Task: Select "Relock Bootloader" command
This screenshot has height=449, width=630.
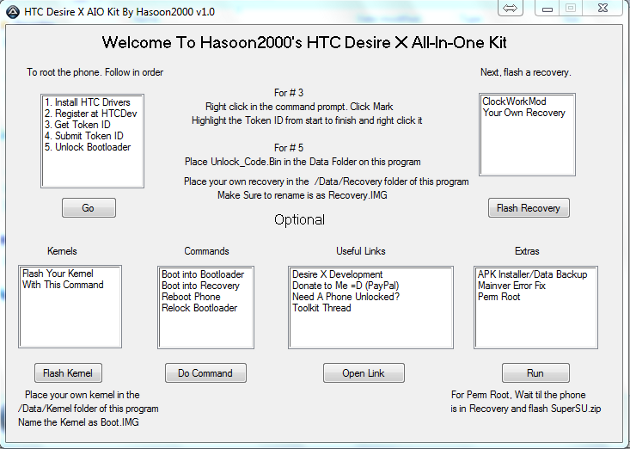Action: click(x=199, y=308)
